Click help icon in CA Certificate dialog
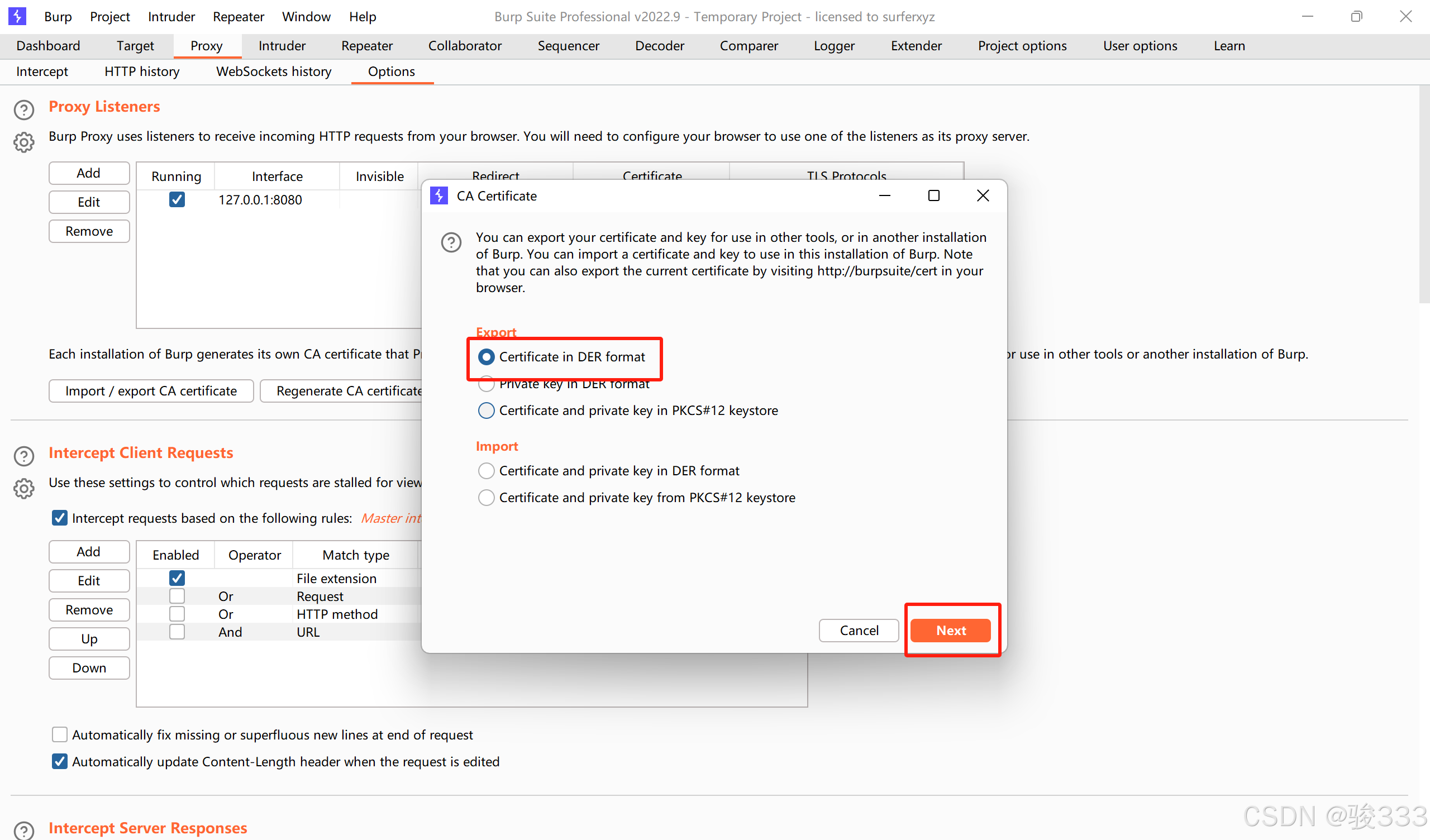This screenshot has width=1430, height=840. point(451,243)
